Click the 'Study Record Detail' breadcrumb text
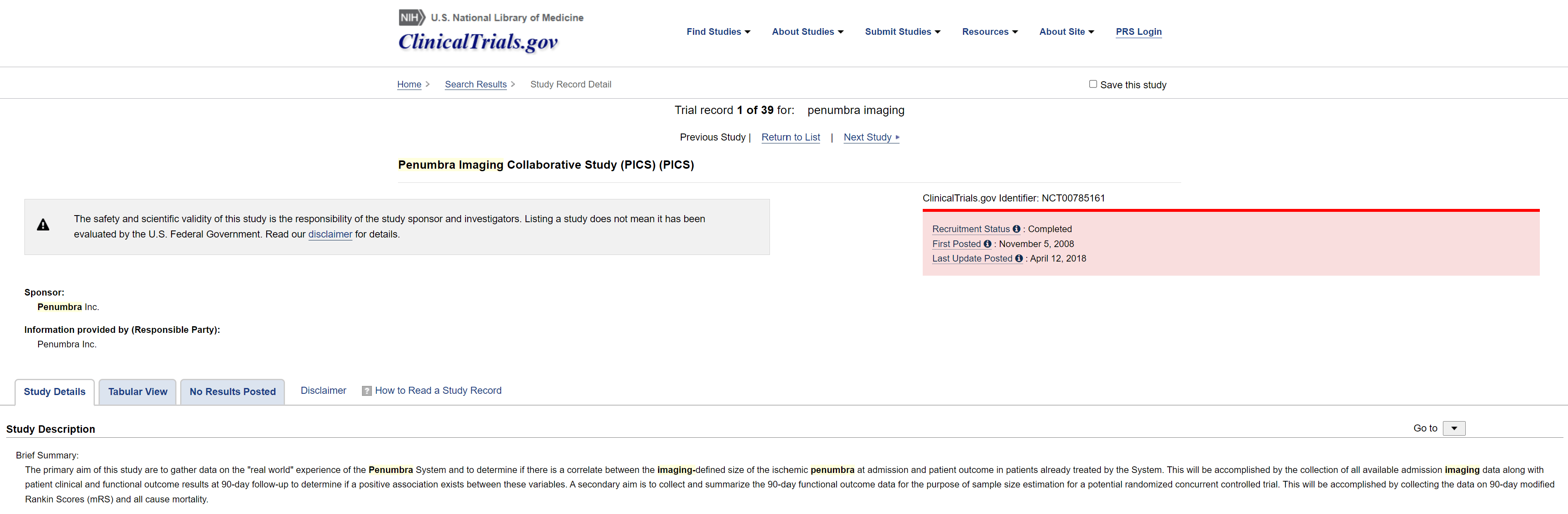This screenshot has height=514, width=1568. tap(570, 84)
